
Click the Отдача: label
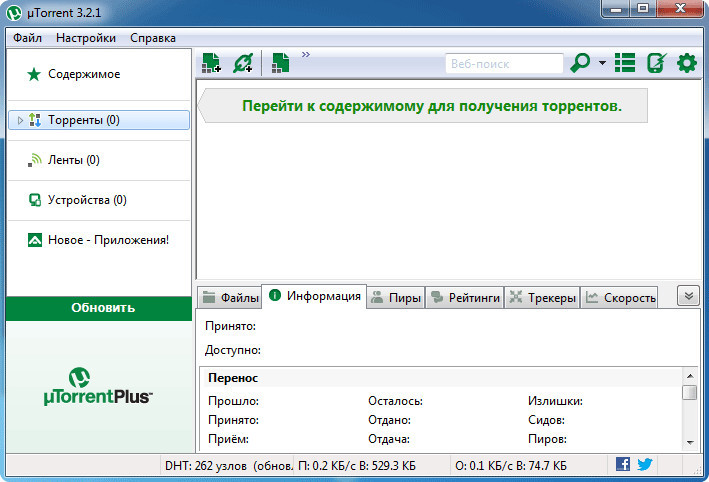pos(389,439)
